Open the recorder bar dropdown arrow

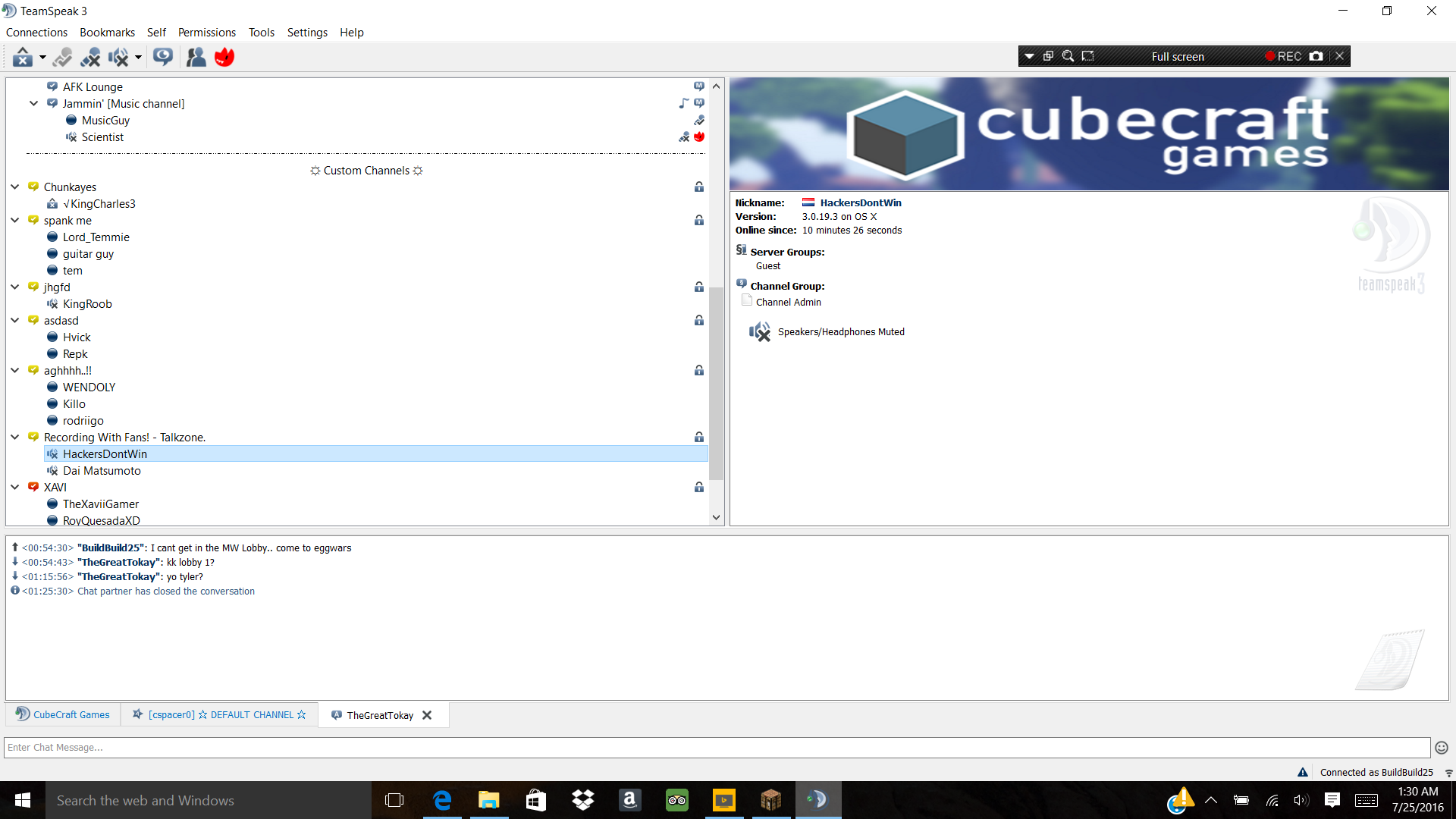pyautogui.click(x=1029, y=56)
